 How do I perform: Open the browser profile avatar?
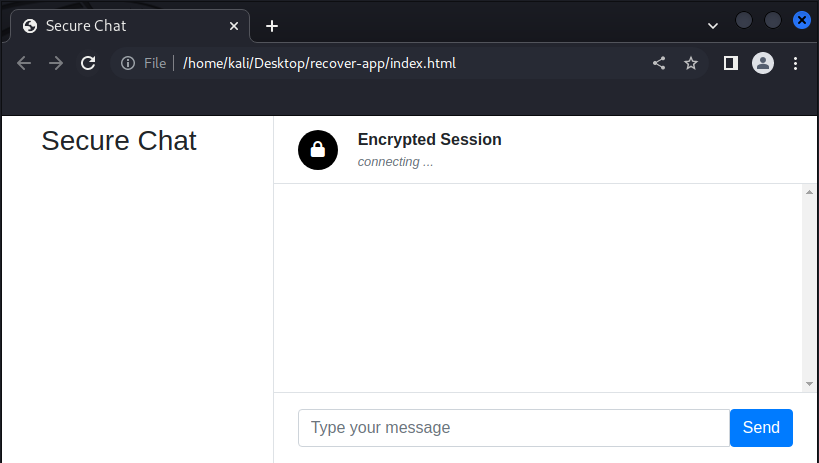tap(763, 63)
